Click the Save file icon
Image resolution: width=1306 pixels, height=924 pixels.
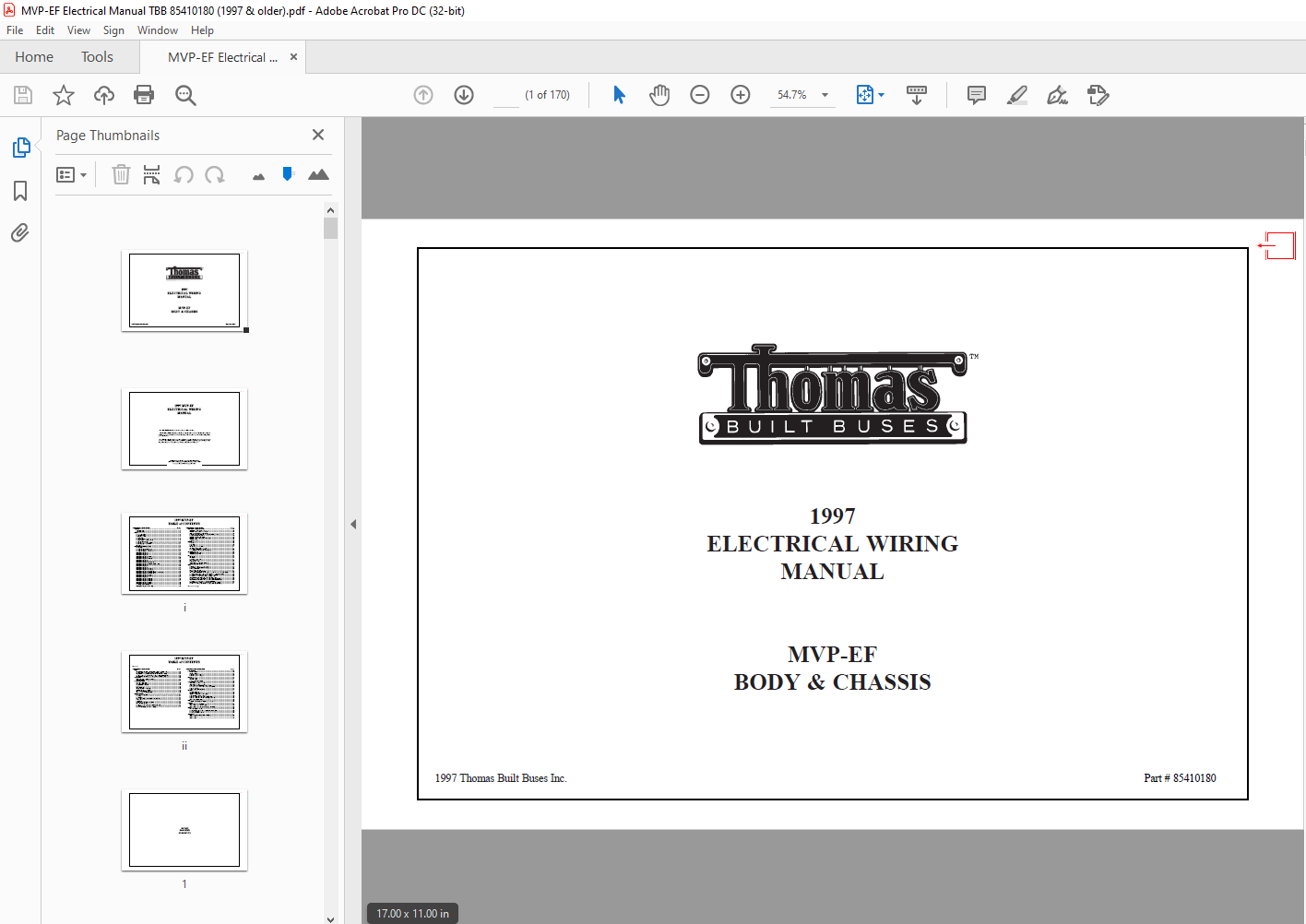coord(23,95)
